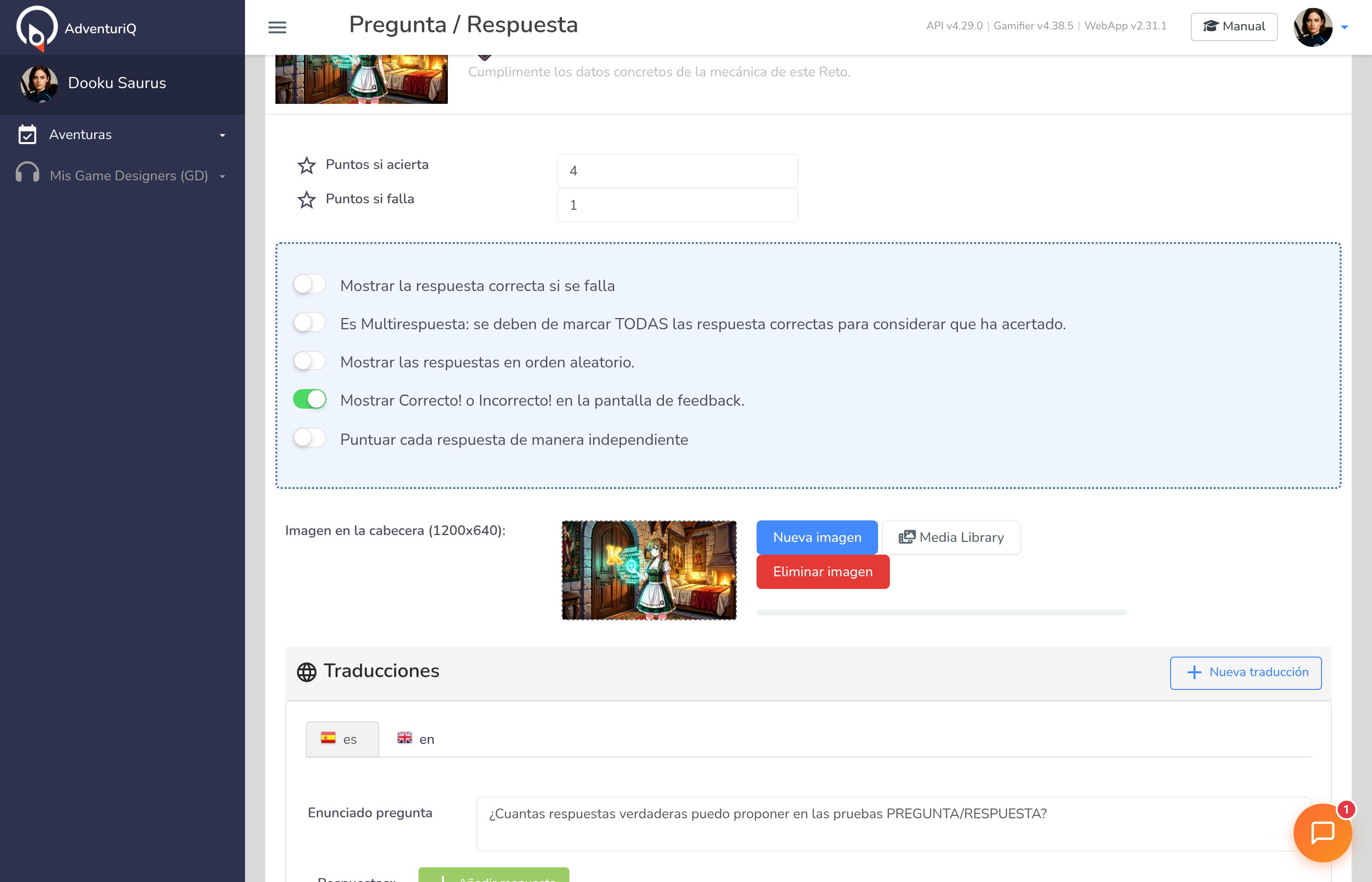Click the Enunciado pregunta text field
Image resolution: width=1372 pixels, height=882 pixels.
[893, 824]
